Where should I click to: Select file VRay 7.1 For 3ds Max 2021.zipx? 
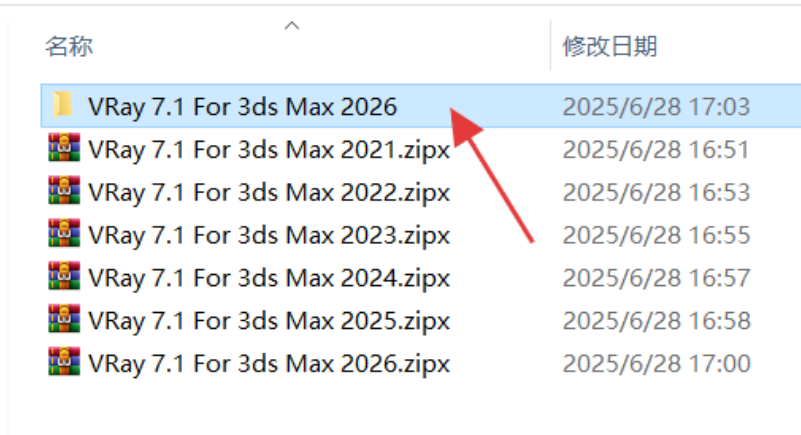[x=269, y=150]
